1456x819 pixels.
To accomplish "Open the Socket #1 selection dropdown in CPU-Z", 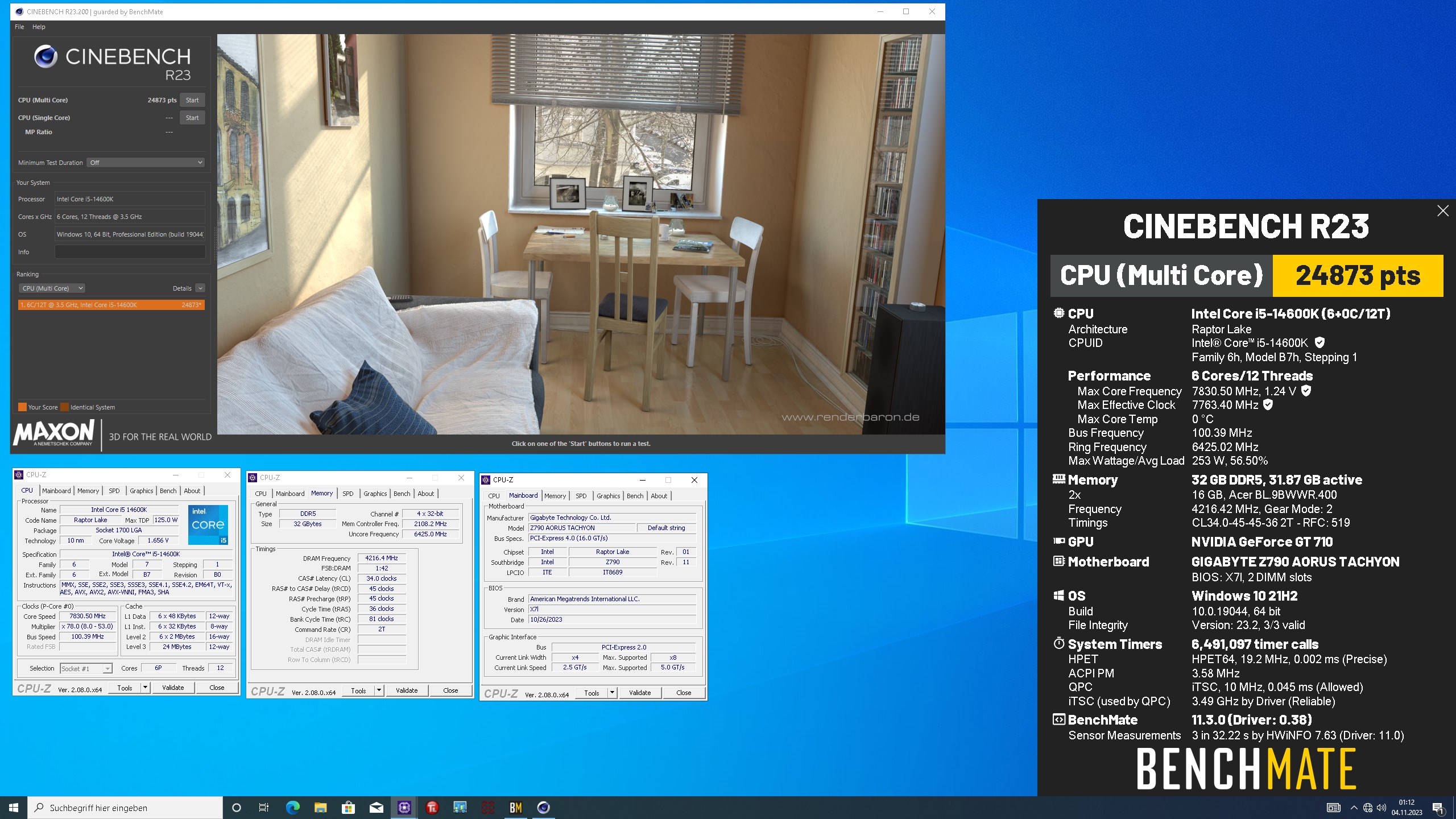I will 86,668.
